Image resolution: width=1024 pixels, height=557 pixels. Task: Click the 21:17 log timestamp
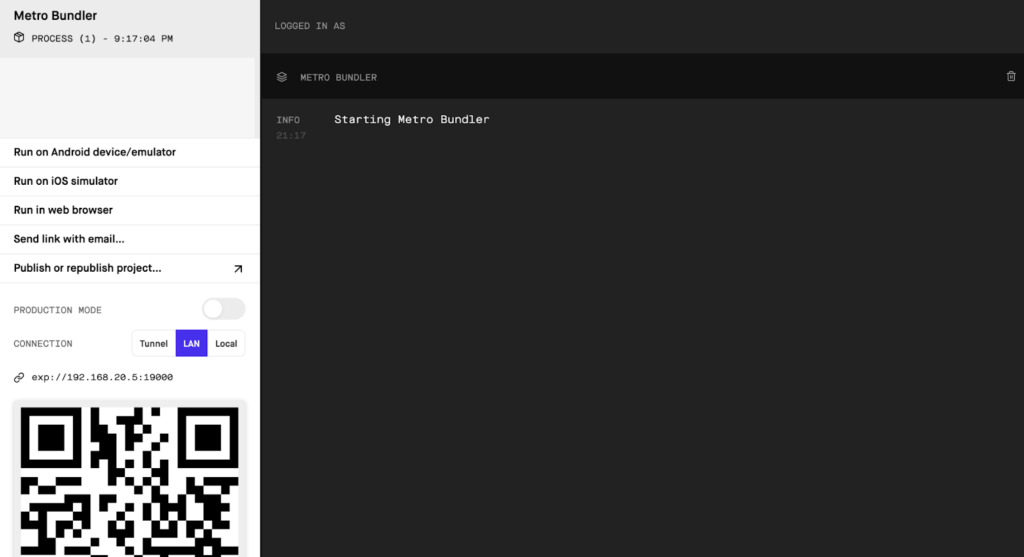tap(291, 136)
